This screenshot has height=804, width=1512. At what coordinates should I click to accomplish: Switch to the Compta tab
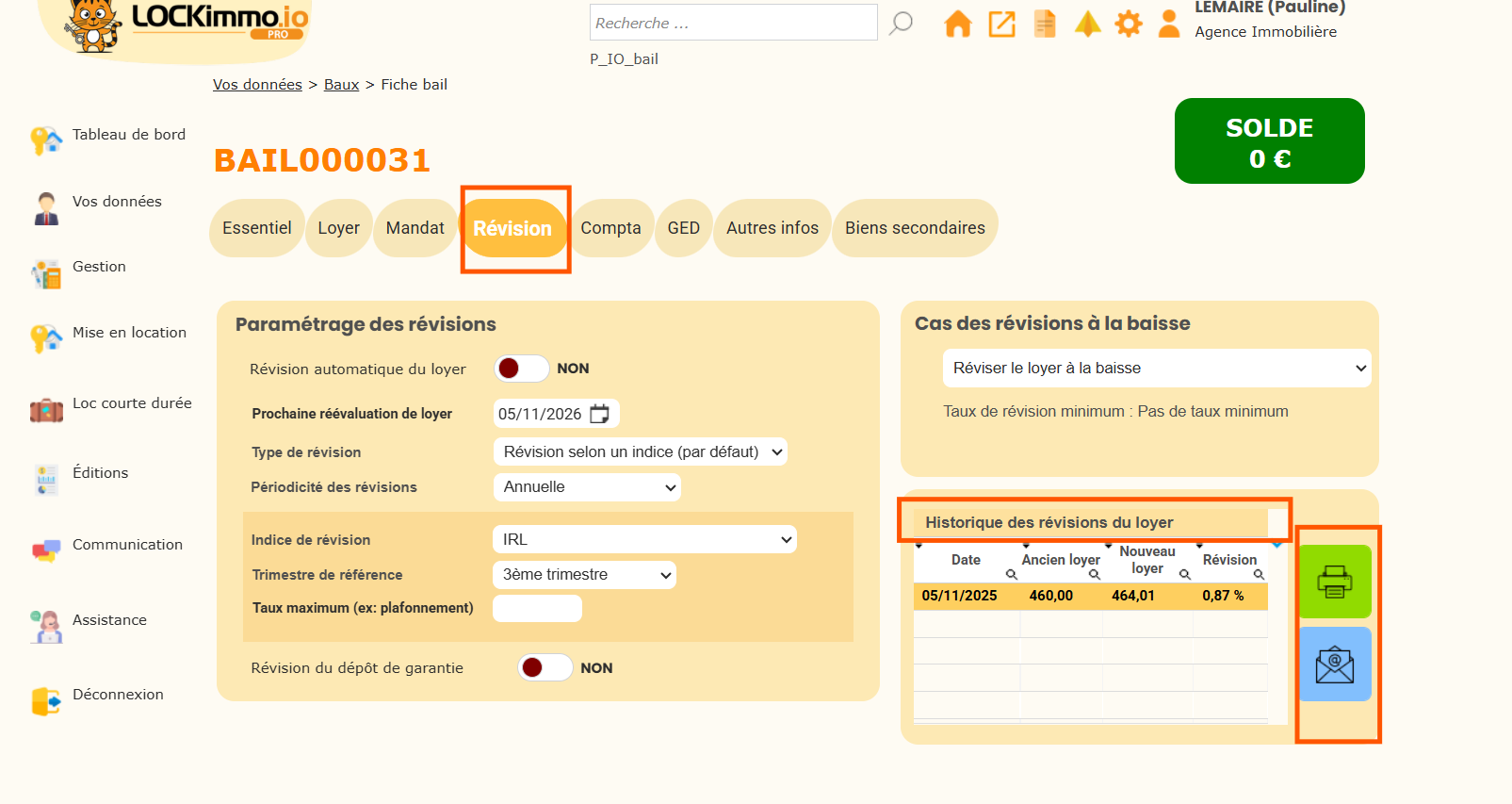[x=610, y=228]
